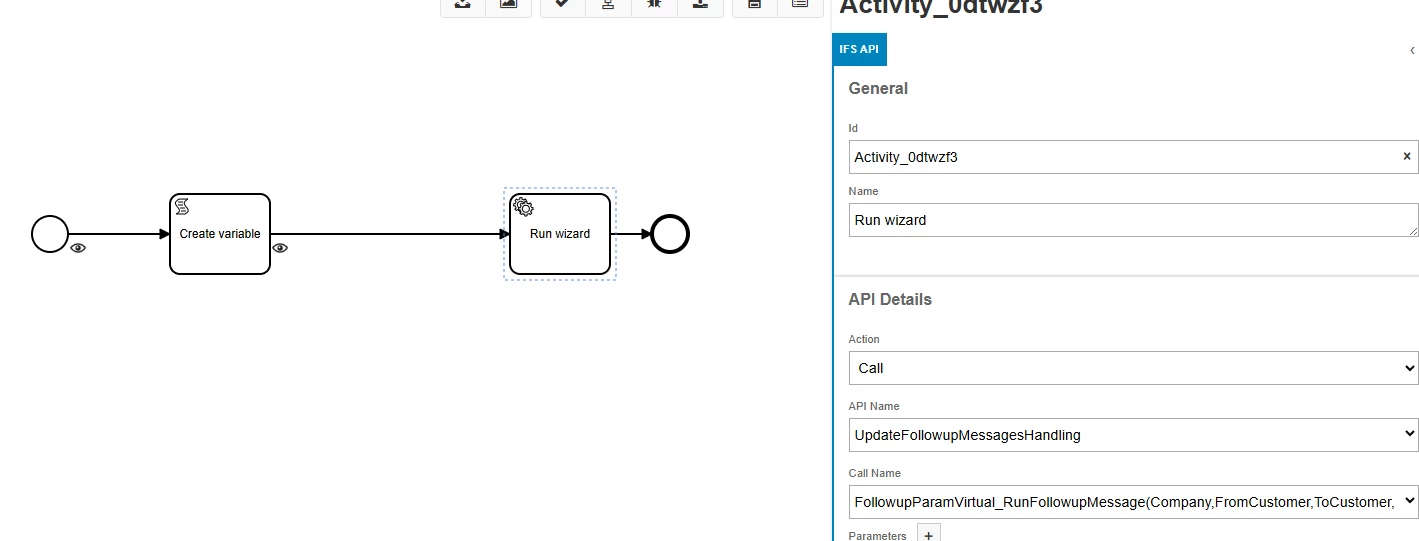Select the Run wizard task
This screenshot has width=1419, height=541.
coord(560,234)
